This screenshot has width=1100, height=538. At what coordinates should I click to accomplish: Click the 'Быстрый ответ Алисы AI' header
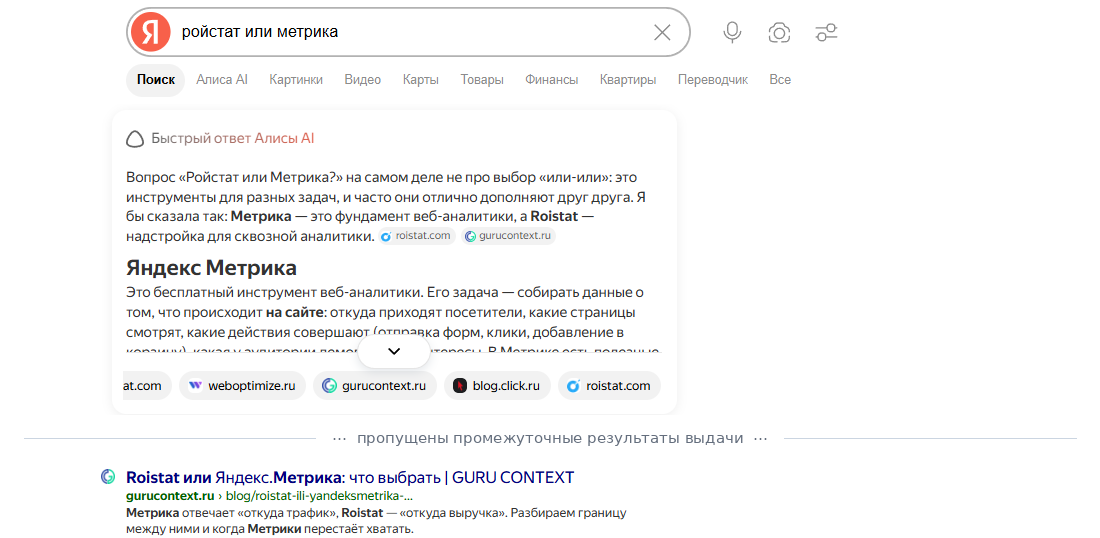point(232,139)
